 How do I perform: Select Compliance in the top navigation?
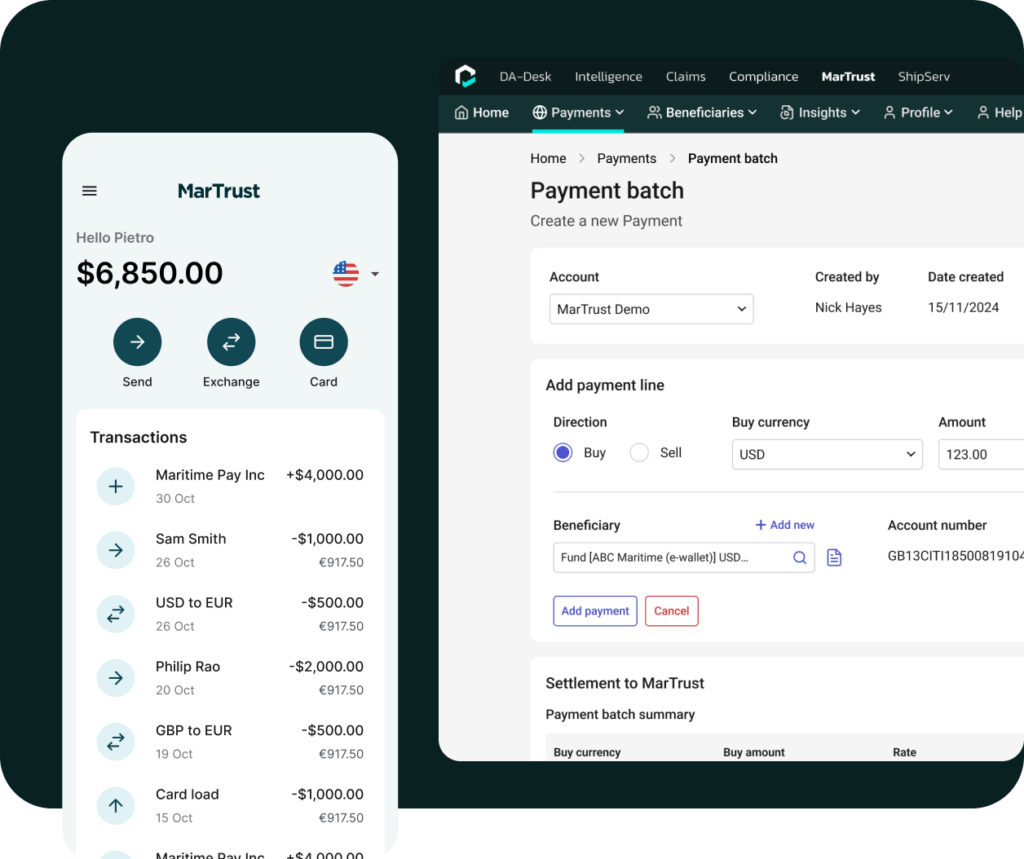point(763,76)
